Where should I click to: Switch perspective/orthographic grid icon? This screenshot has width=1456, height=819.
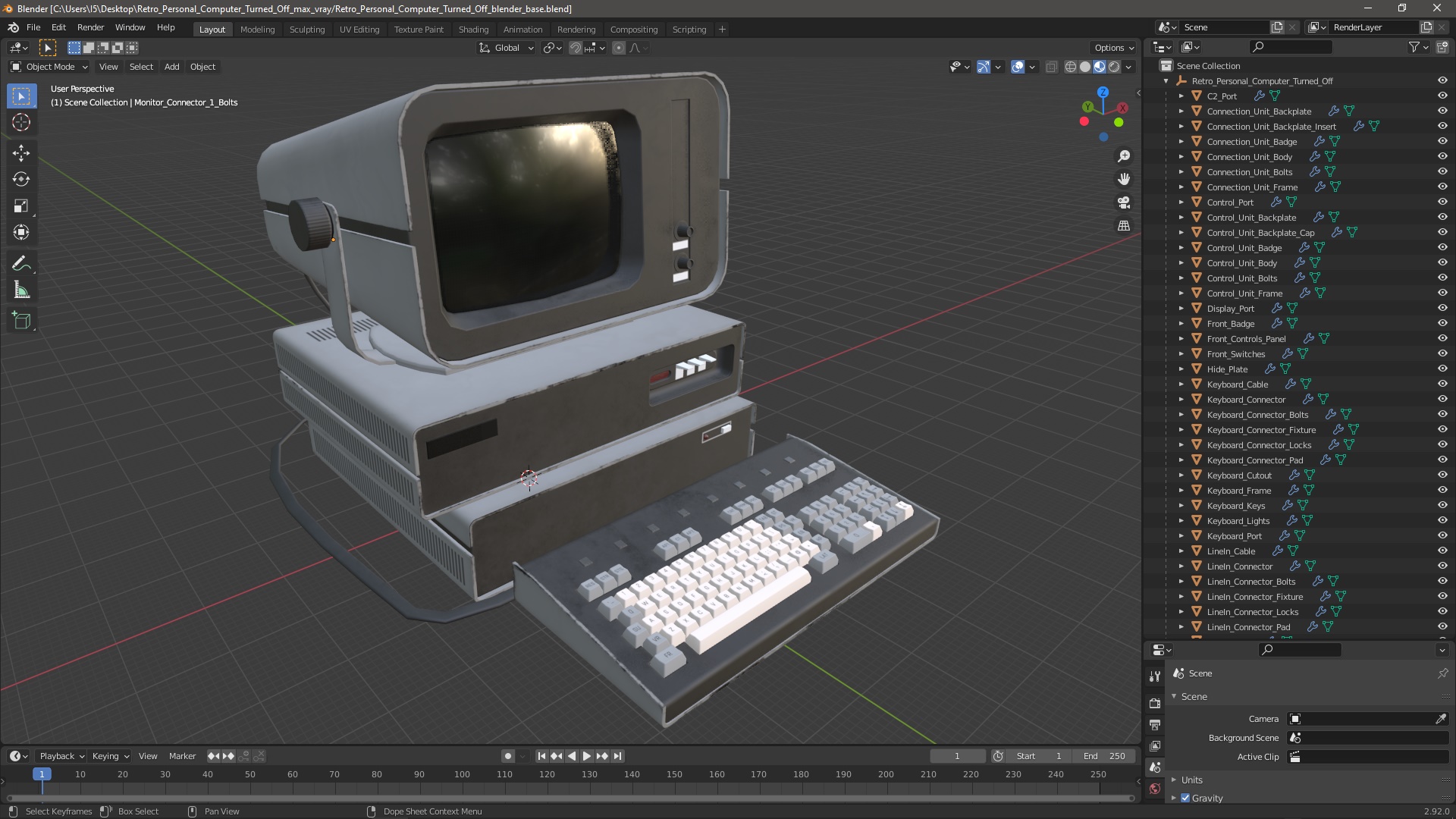(x=1124, y=225)
